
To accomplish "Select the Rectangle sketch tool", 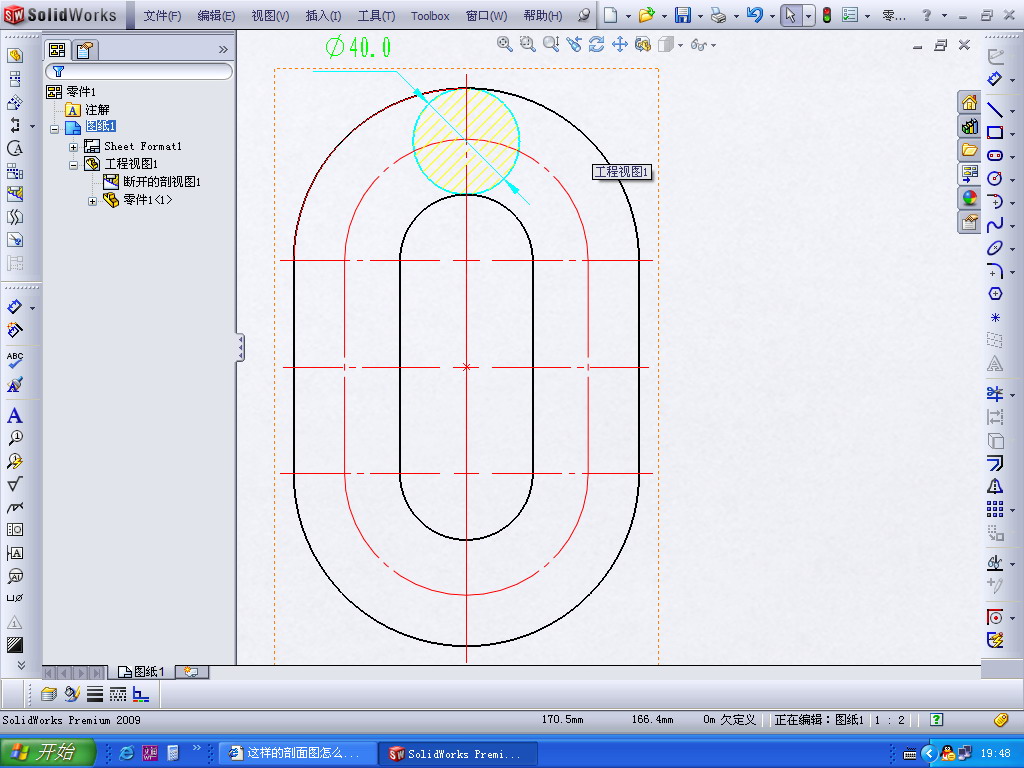I will (x=995, y=133).
